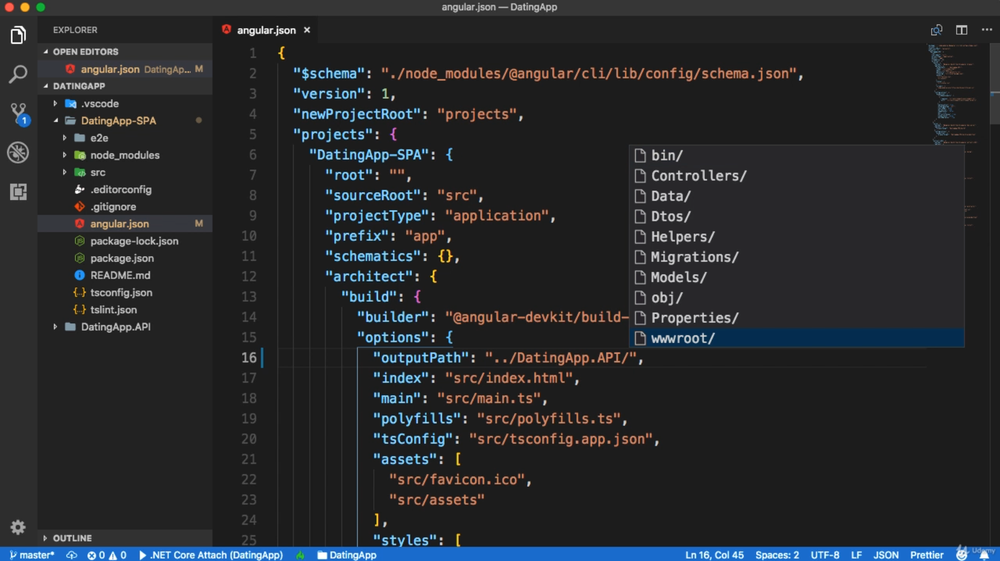Open the package-lock.json file
This screenshot has height=561, width=1000.
124,241
